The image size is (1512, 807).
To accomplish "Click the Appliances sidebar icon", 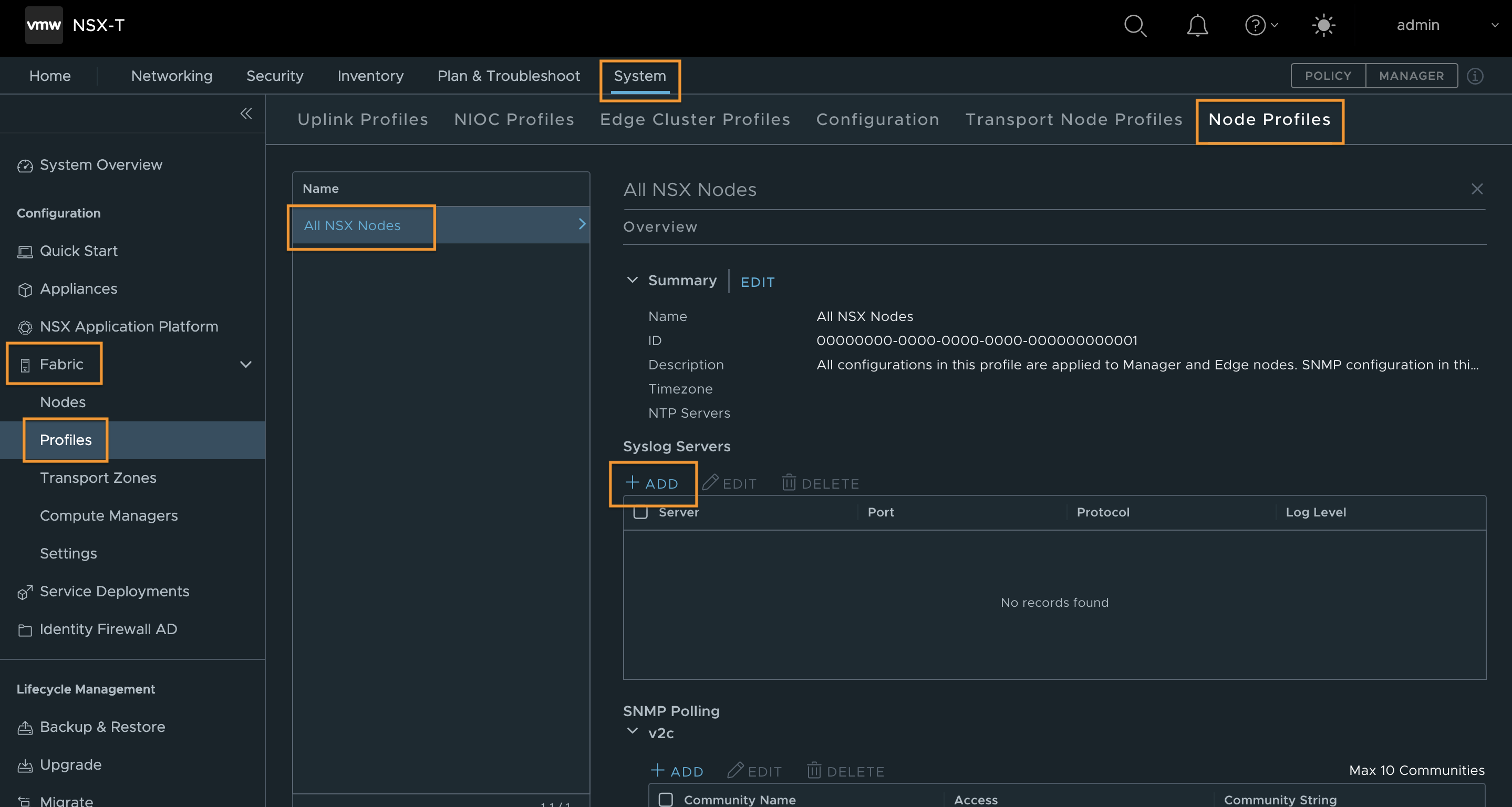I will [25, 289].
